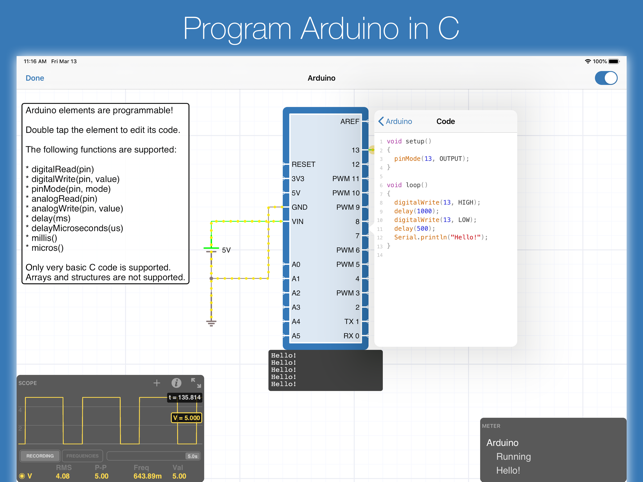Open scope info with the i icon
The image size is (643, 482).
pos(176,383)
